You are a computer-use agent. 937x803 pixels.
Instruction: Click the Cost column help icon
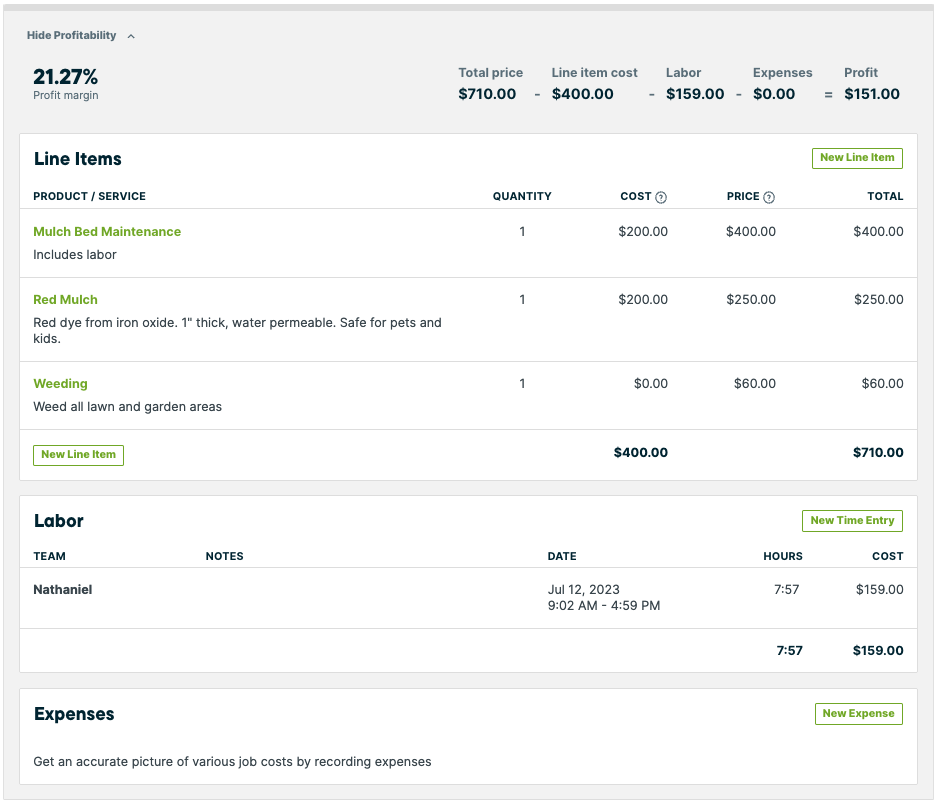click(x=661, y=197)
